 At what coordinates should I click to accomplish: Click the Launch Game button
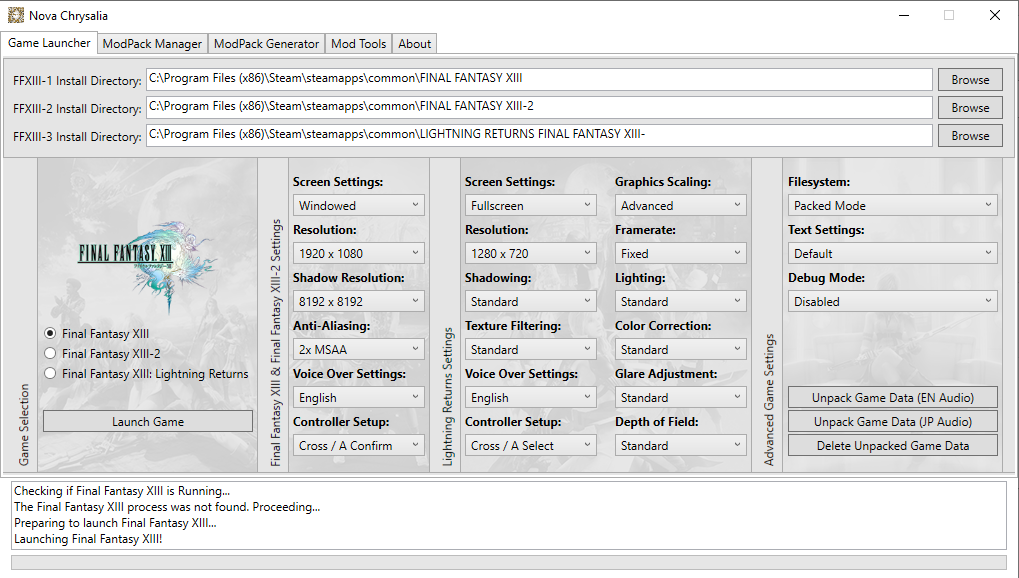(x=148, y=421)
